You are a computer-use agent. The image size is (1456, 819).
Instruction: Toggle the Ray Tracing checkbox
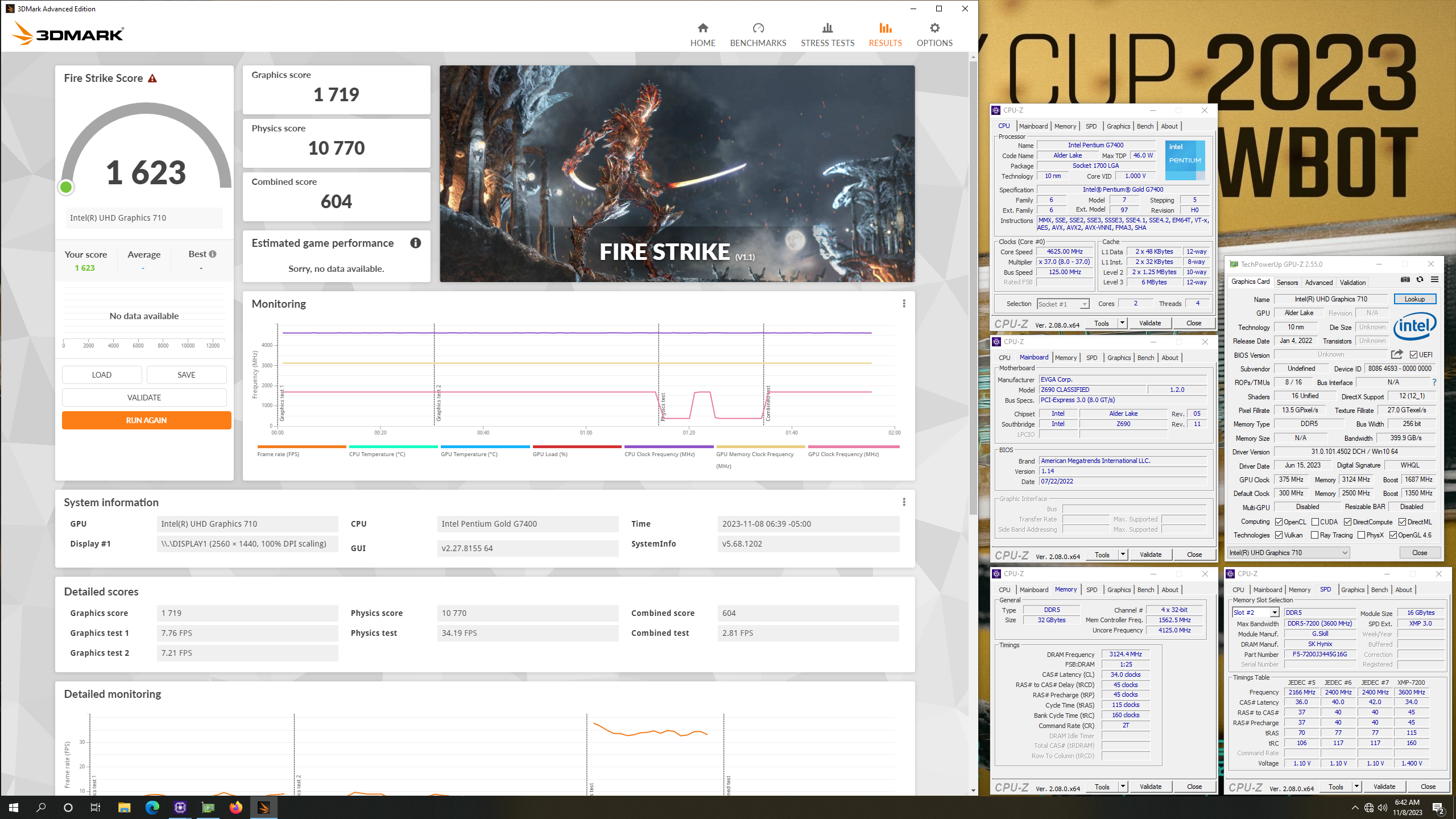pos(1314,535)
